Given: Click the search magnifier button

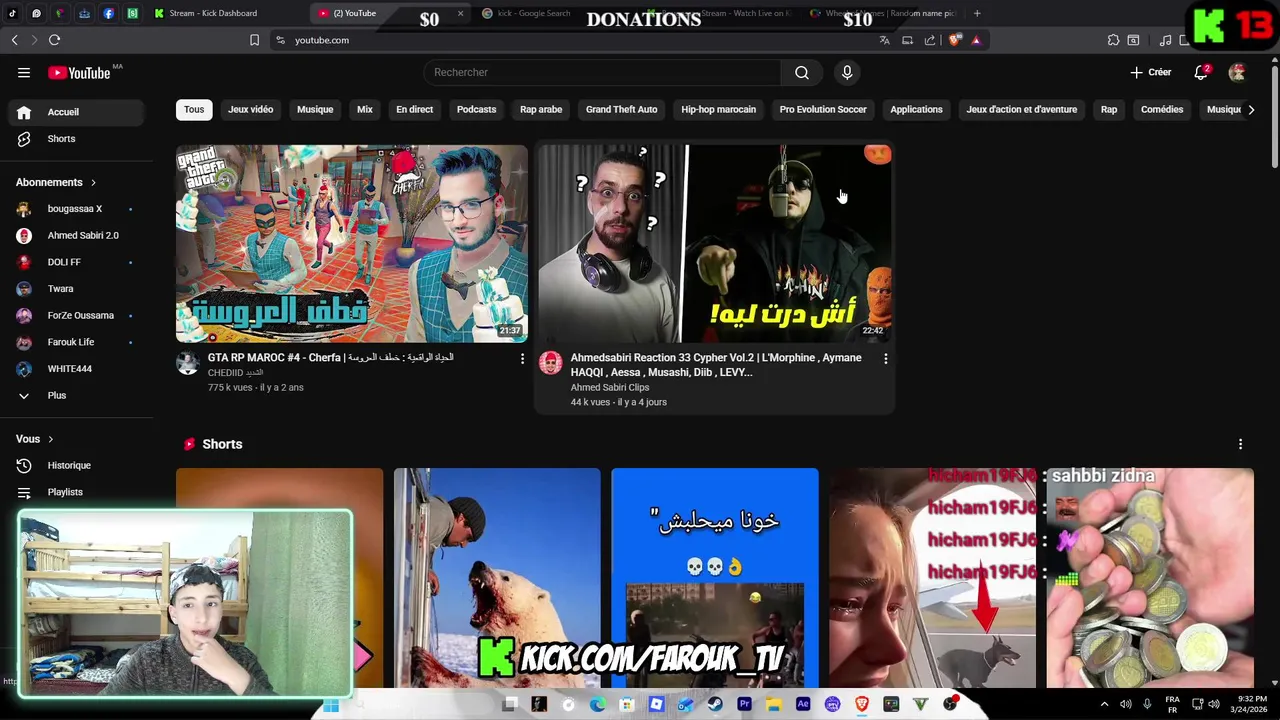Looking at the screenshot, I should pyautogui.click(x=802, y=72).
